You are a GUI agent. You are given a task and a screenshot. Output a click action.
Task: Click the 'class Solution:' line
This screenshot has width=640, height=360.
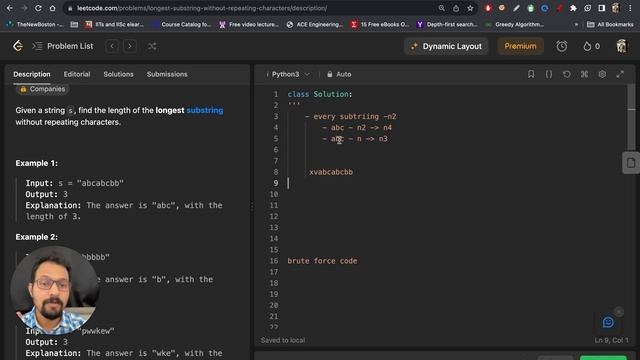[x=320, y=94]
